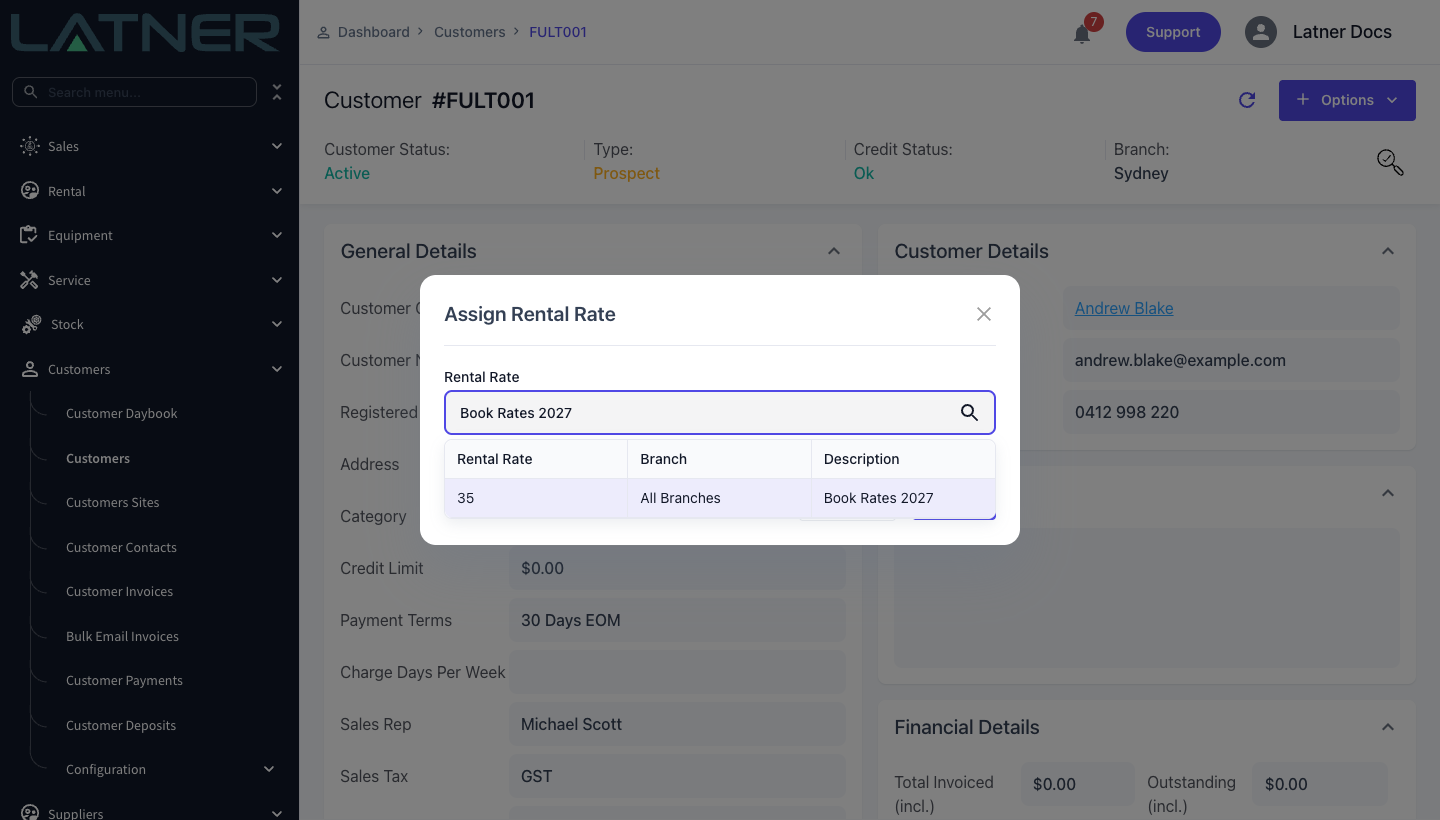1440x820 pixels.
Task: Click the Support button
Action: [1173, 32]
